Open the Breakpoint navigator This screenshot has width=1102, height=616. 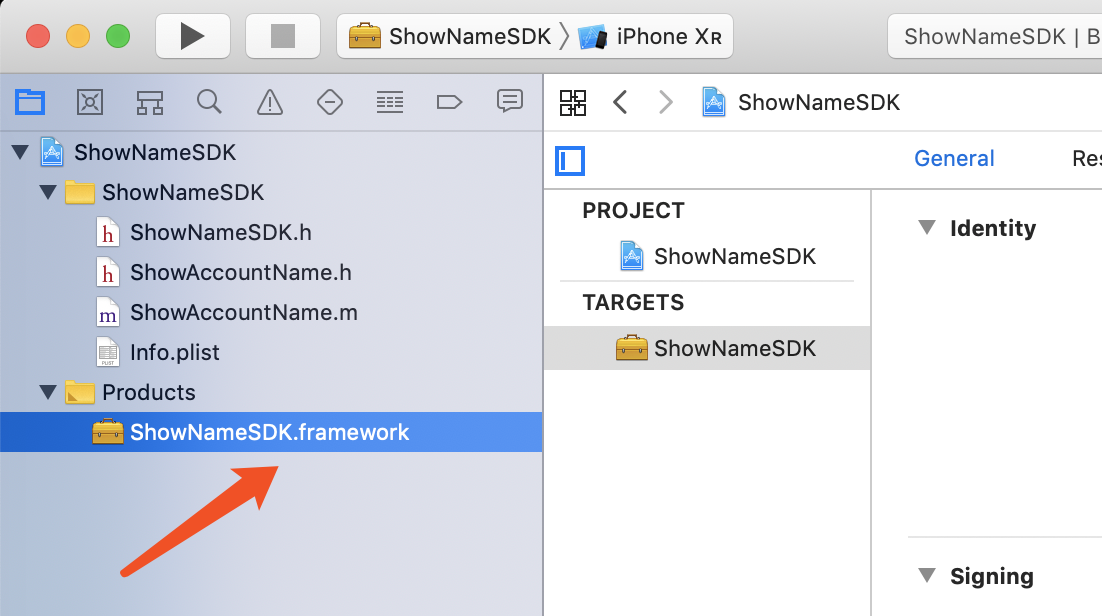pyautogui.click(x=449, y=103)
